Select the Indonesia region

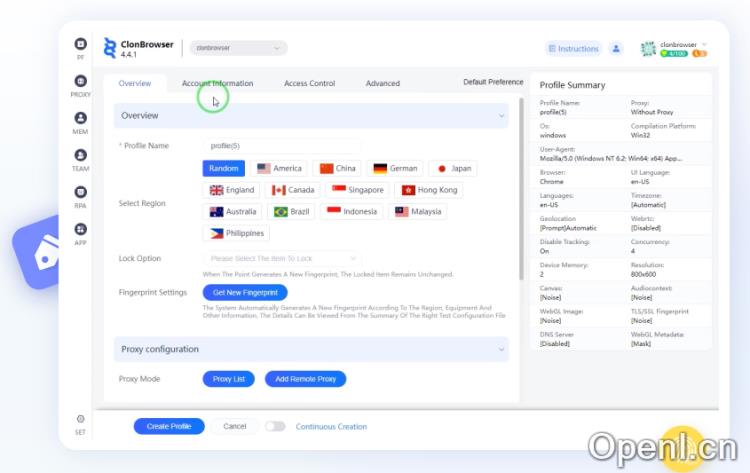click(x=352, y=211)
